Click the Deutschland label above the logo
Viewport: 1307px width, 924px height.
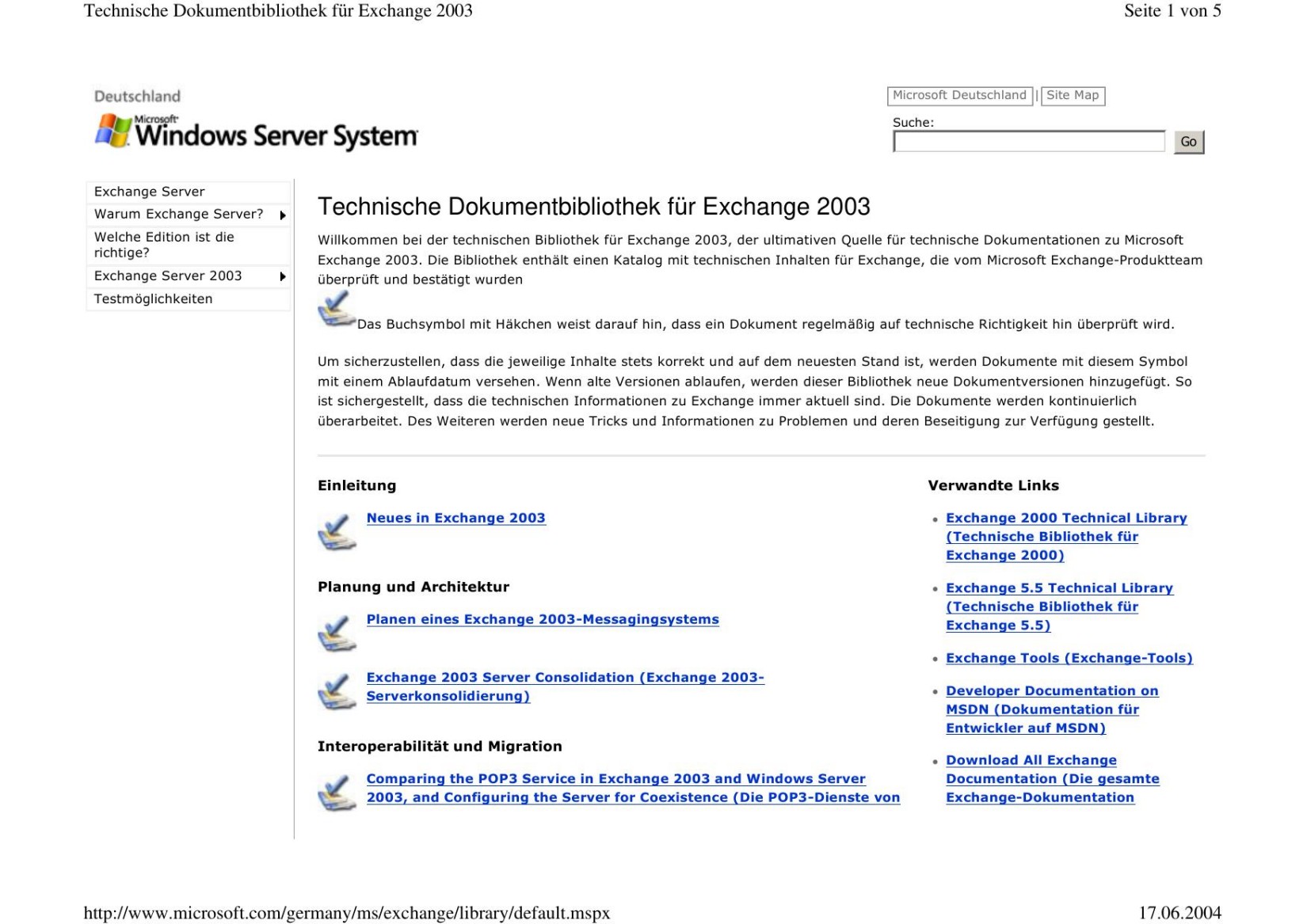[137, 97]
